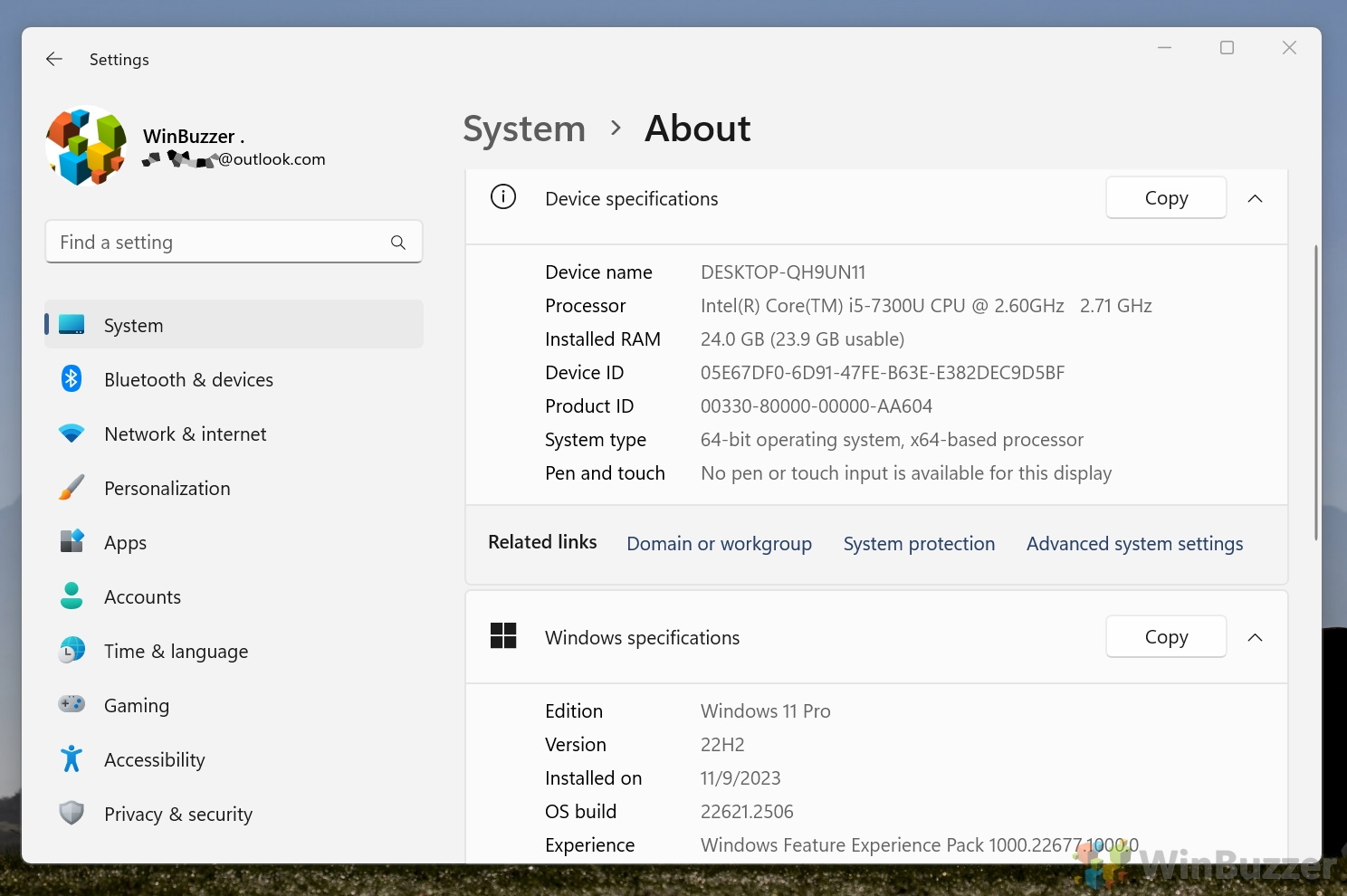Click the 64-bit operating system value

point(892,439)
